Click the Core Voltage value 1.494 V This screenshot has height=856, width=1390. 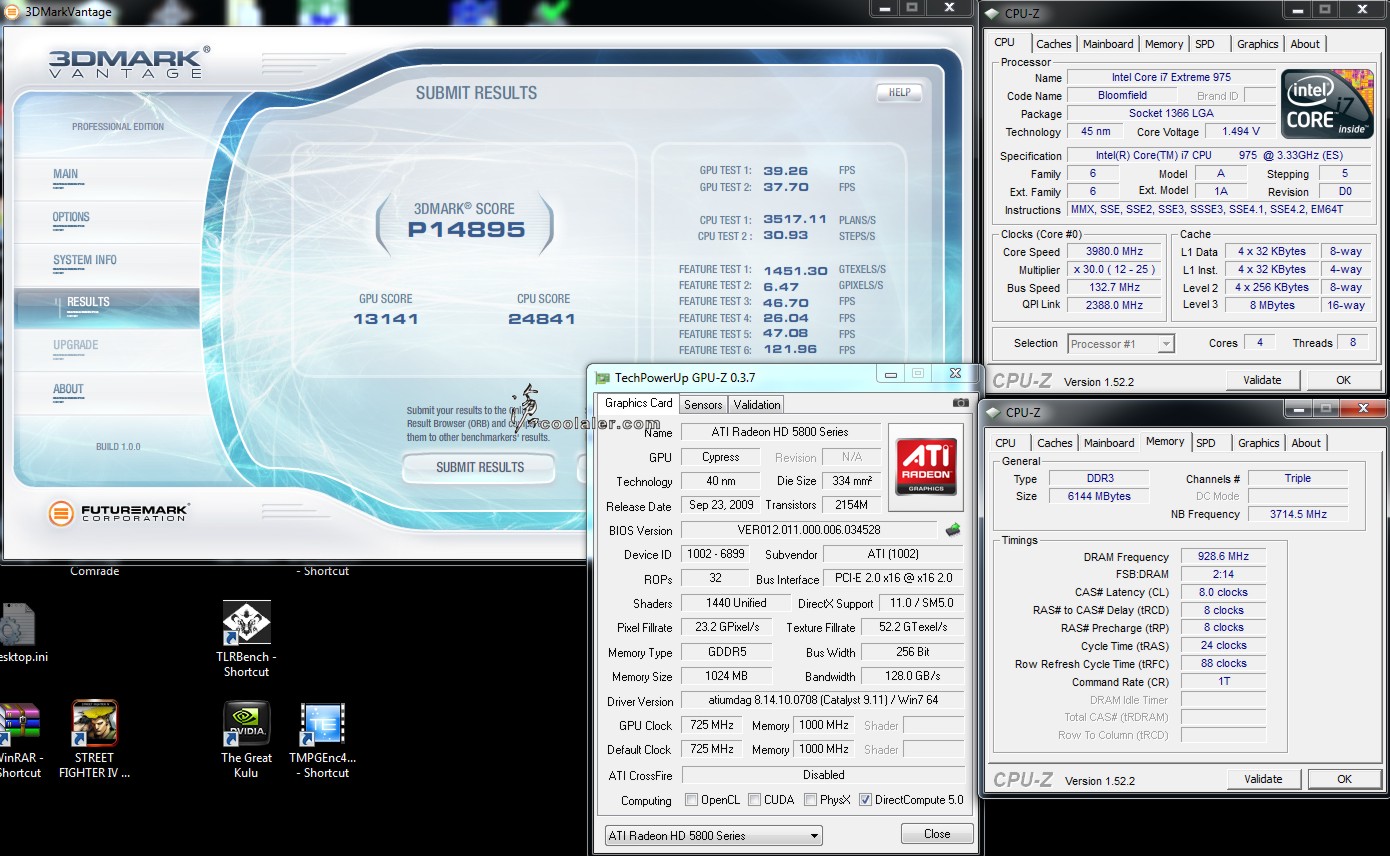[1240, 131]
